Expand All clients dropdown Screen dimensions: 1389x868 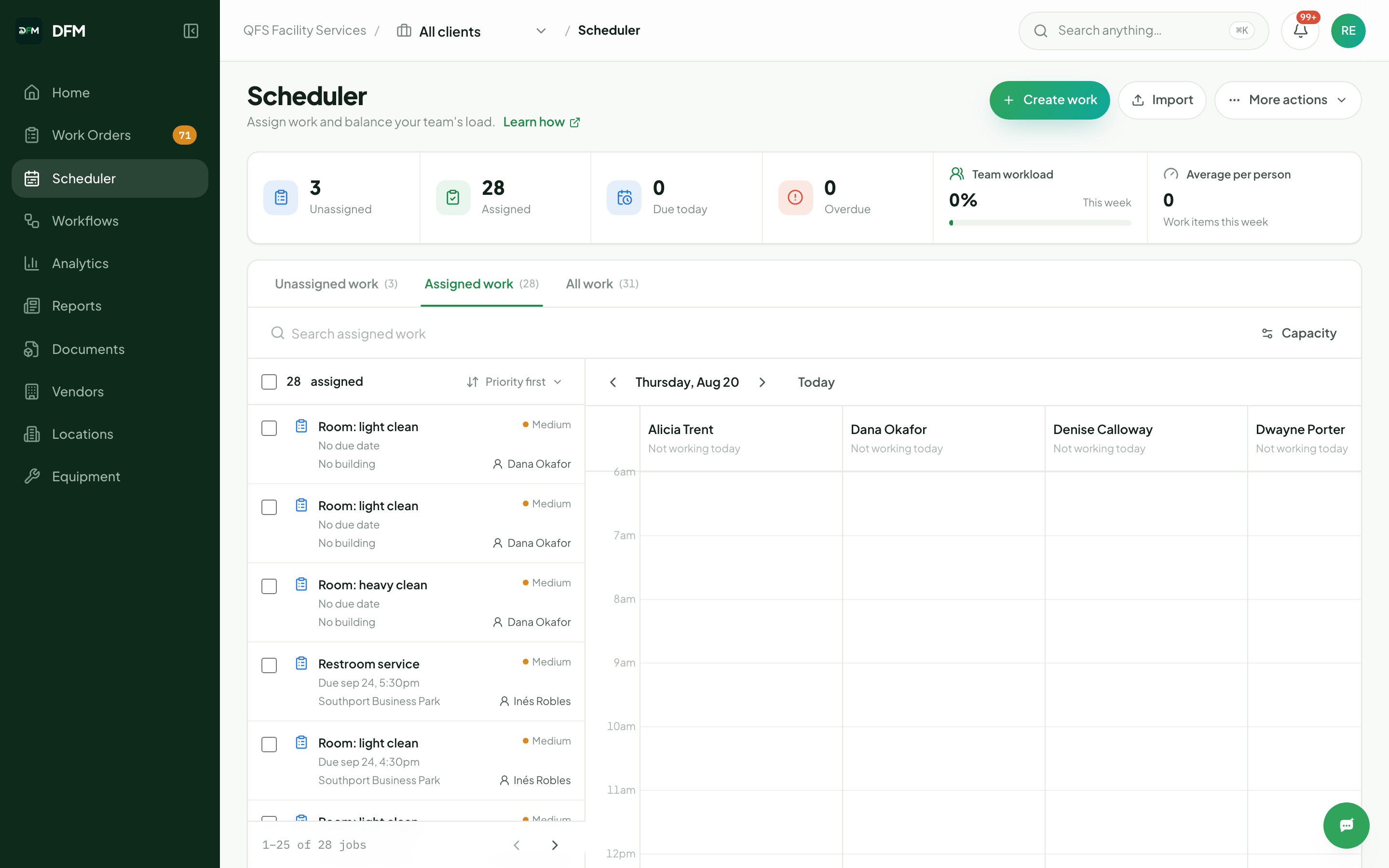472,31
